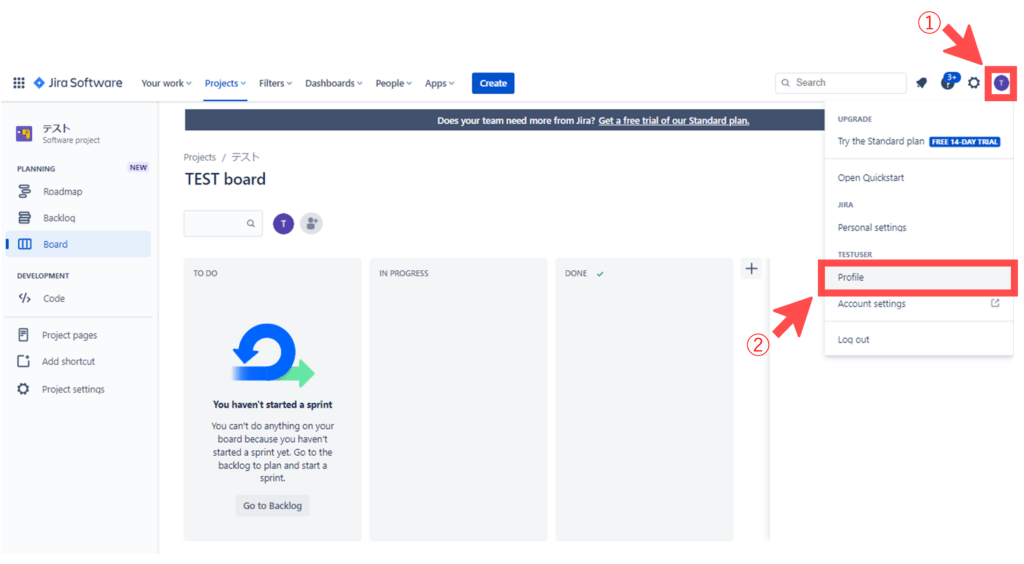Open Roadmap in the sidebar
This screenshot has width=1024, height=564.
click(63, 191)
